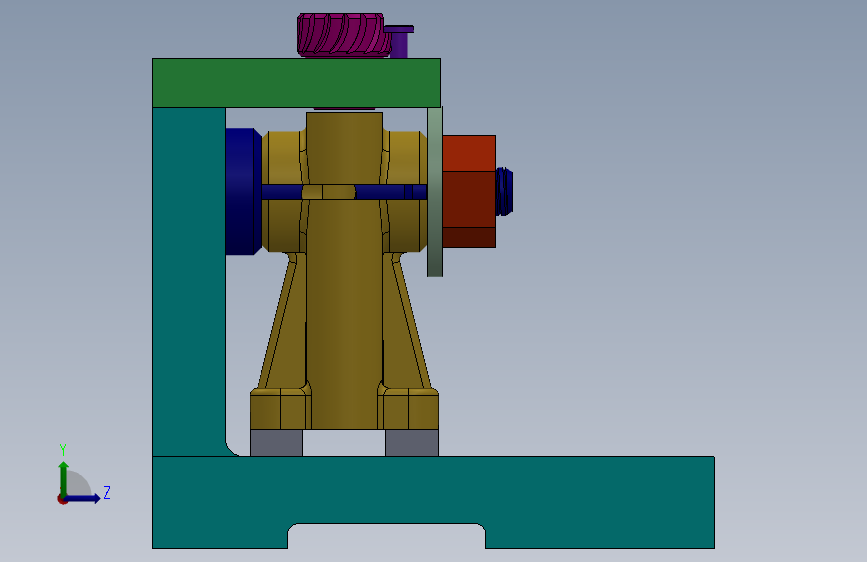Select the left gray spacer block

276,443
